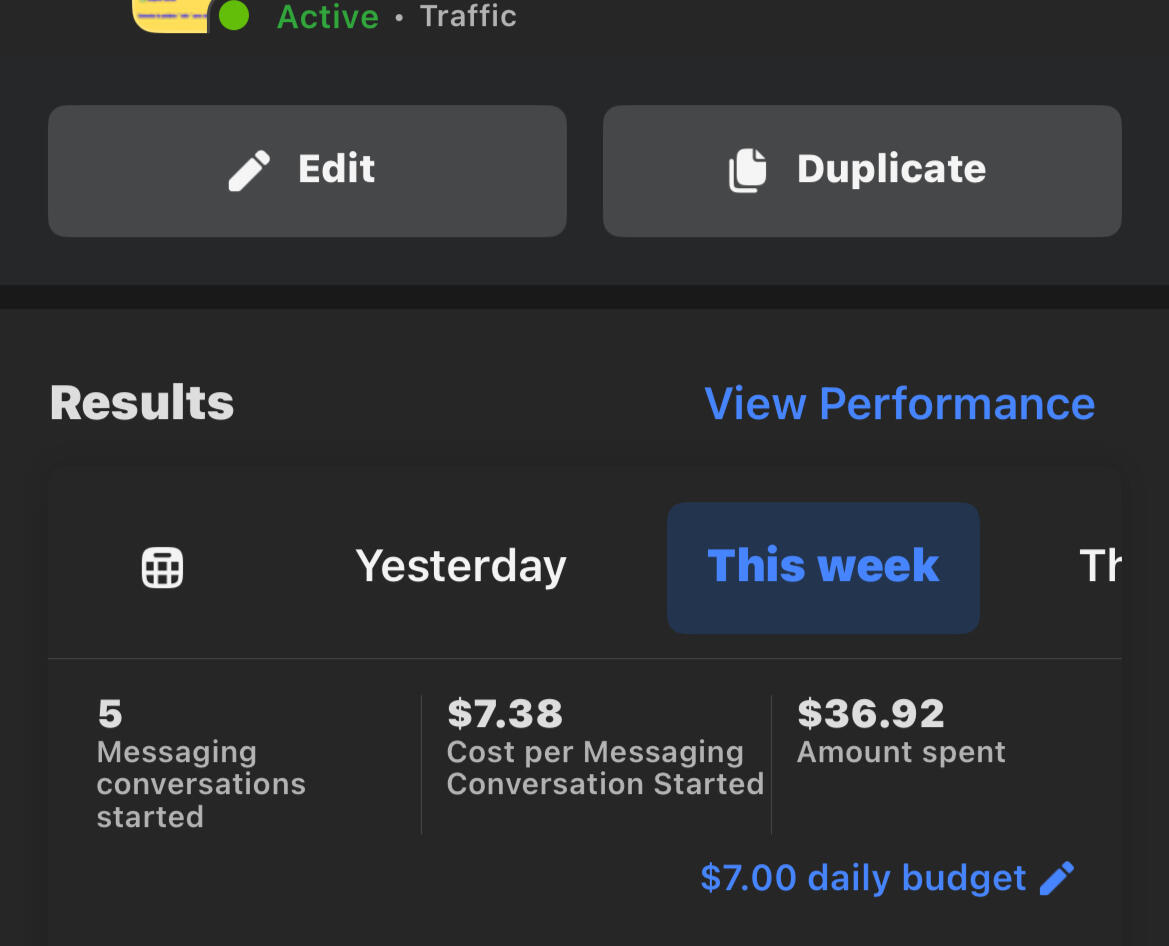Tap the blue pencil beside daily budget
This screenshot has width=1169, height=946.
pos(1057,878)
